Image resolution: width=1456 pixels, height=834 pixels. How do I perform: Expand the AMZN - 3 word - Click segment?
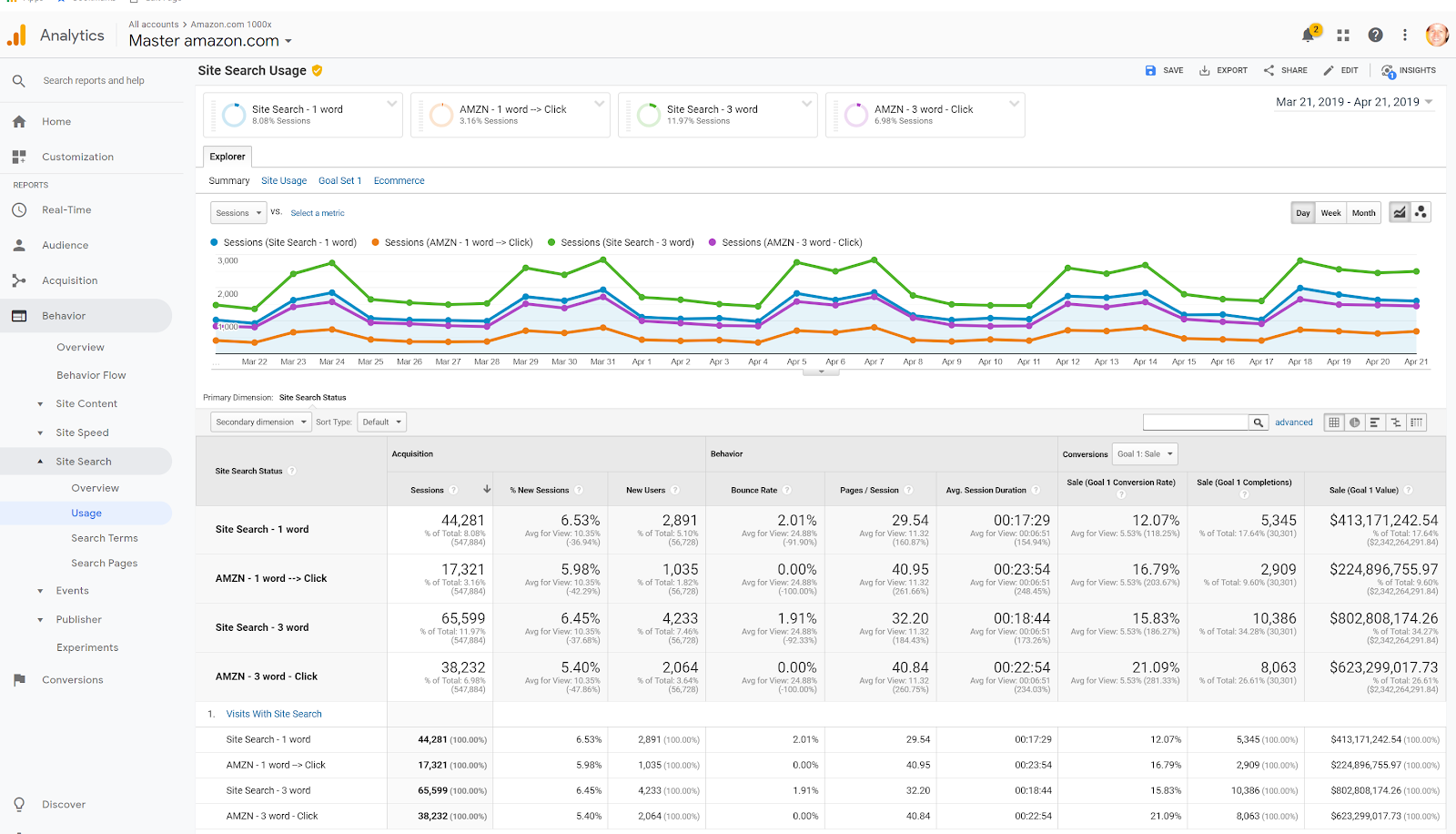1015,103
